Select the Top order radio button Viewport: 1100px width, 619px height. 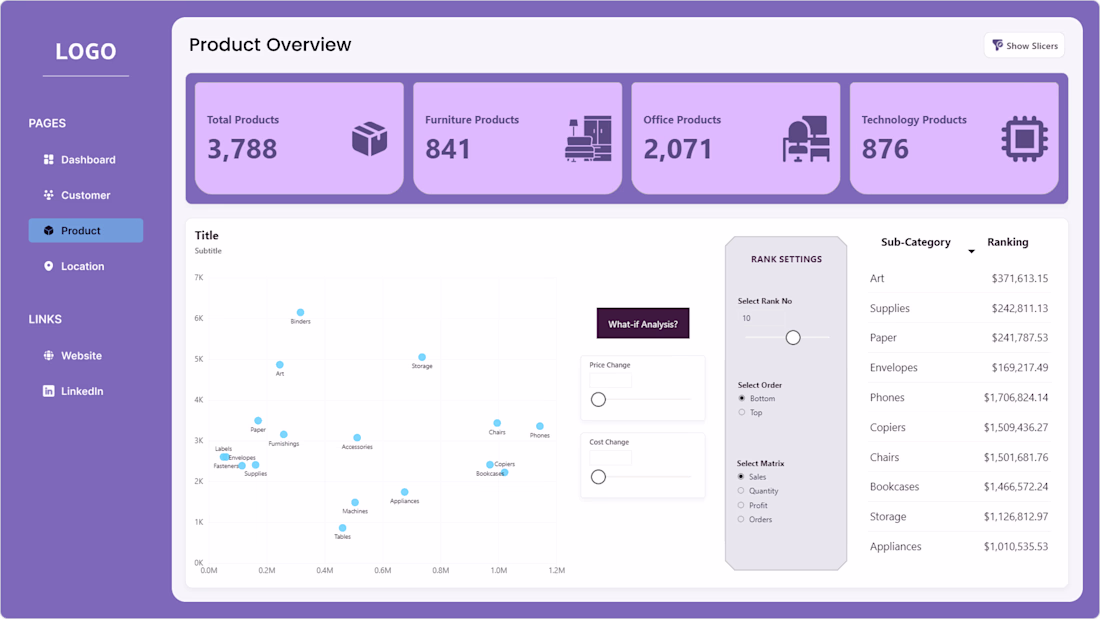pos(742,412)
